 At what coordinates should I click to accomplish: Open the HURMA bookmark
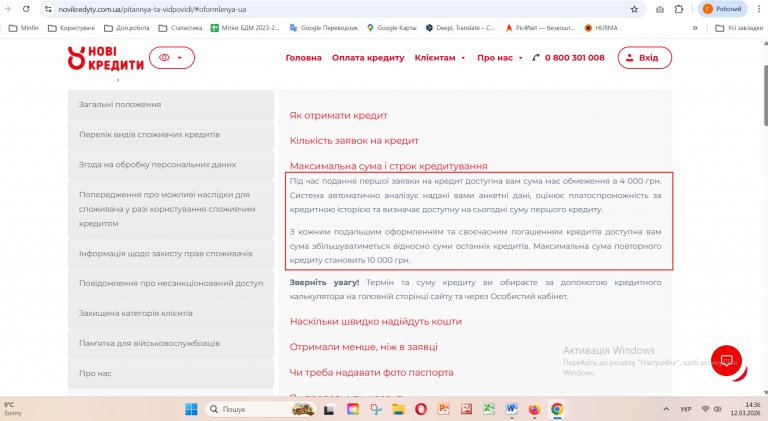(601, 28)
